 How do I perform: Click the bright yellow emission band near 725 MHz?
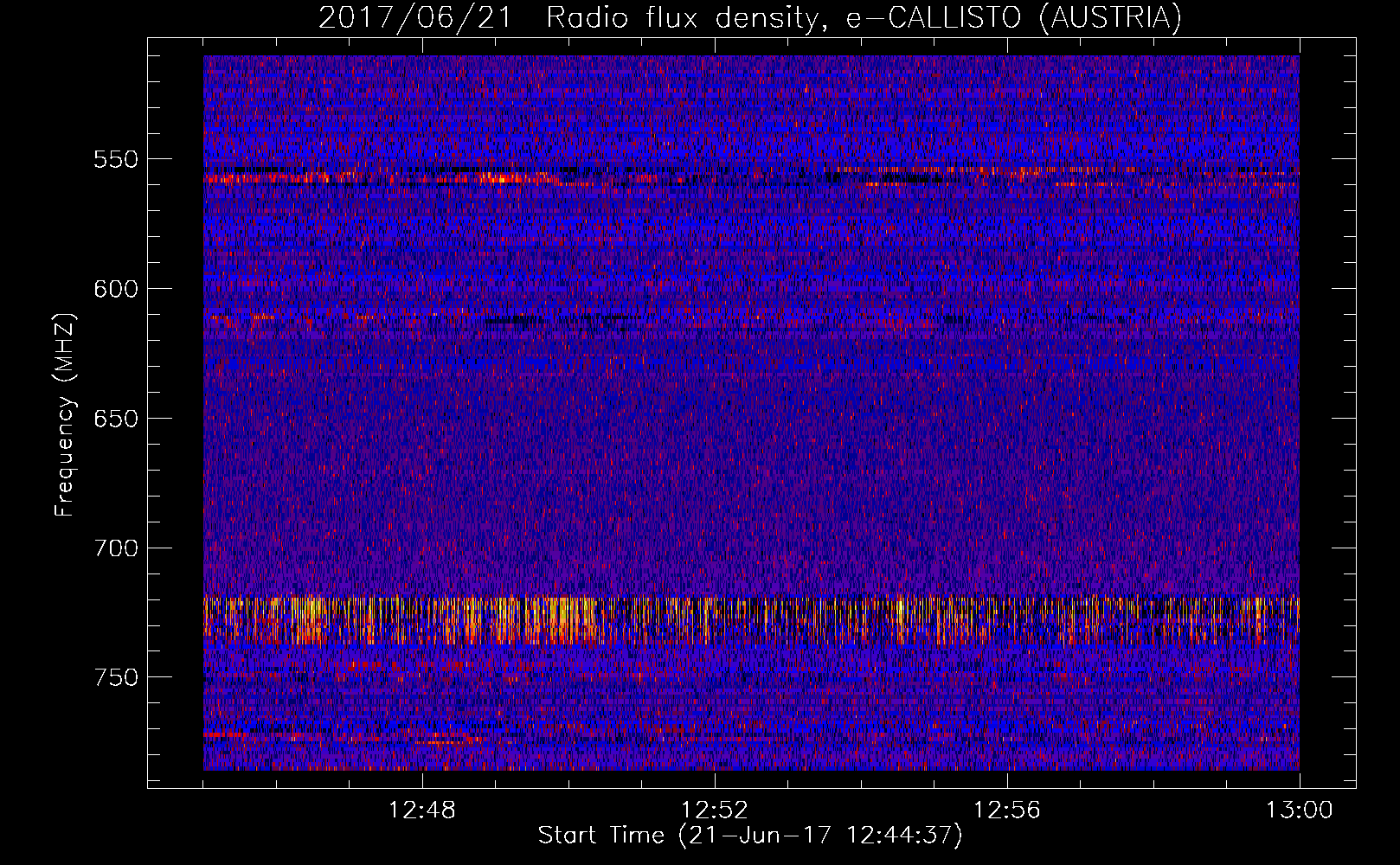pos(751,620)
